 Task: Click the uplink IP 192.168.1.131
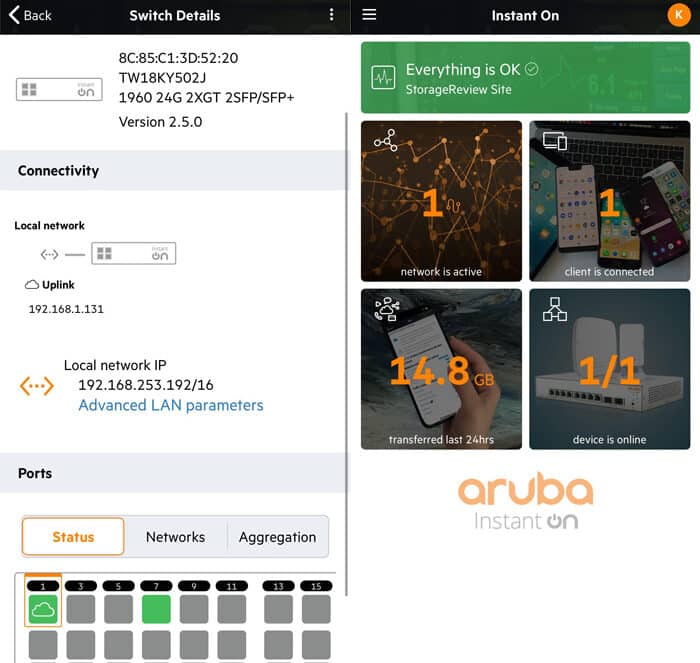(66, 309)
